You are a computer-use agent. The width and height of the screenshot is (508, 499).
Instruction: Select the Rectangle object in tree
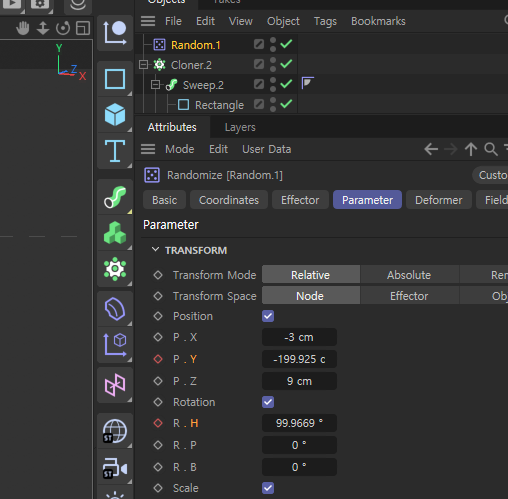(x=219, y=105)
